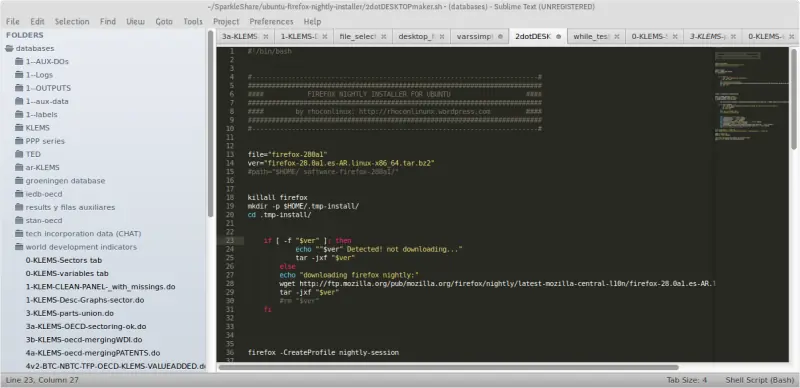Click the groeningen database folder icon
Viewport: 800px width, 388px height.
pos(19,181)
